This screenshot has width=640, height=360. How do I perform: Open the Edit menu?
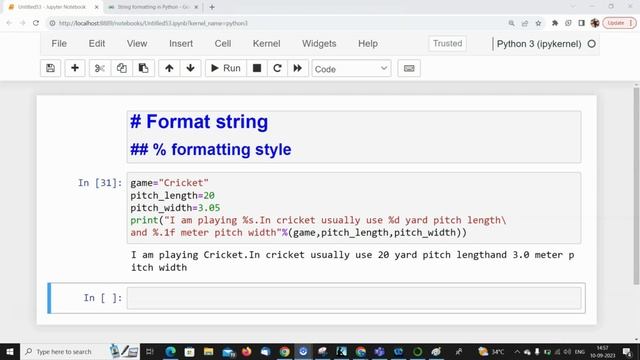tap(97, 44)
